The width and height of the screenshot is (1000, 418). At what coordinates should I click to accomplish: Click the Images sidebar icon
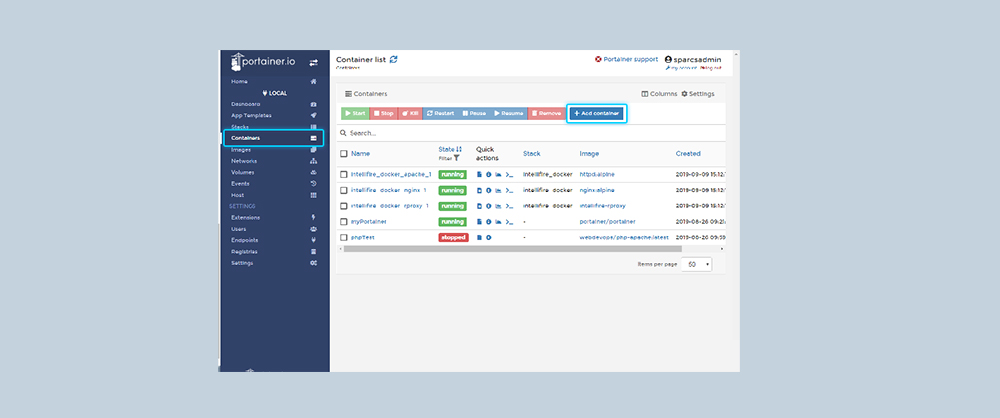click(x=313, y=149)
